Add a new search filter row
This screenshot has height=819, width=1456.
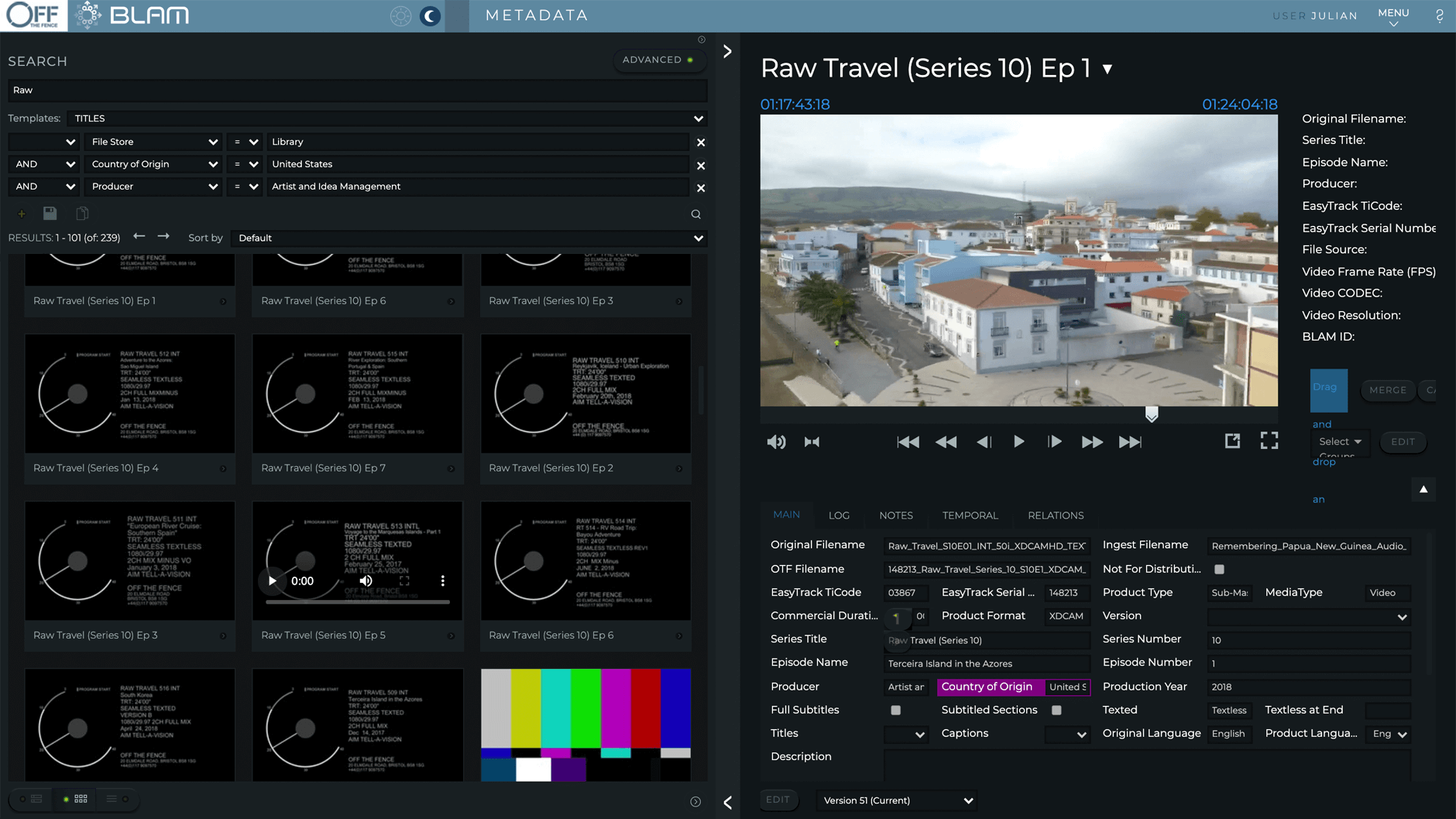tap(22, 214)
